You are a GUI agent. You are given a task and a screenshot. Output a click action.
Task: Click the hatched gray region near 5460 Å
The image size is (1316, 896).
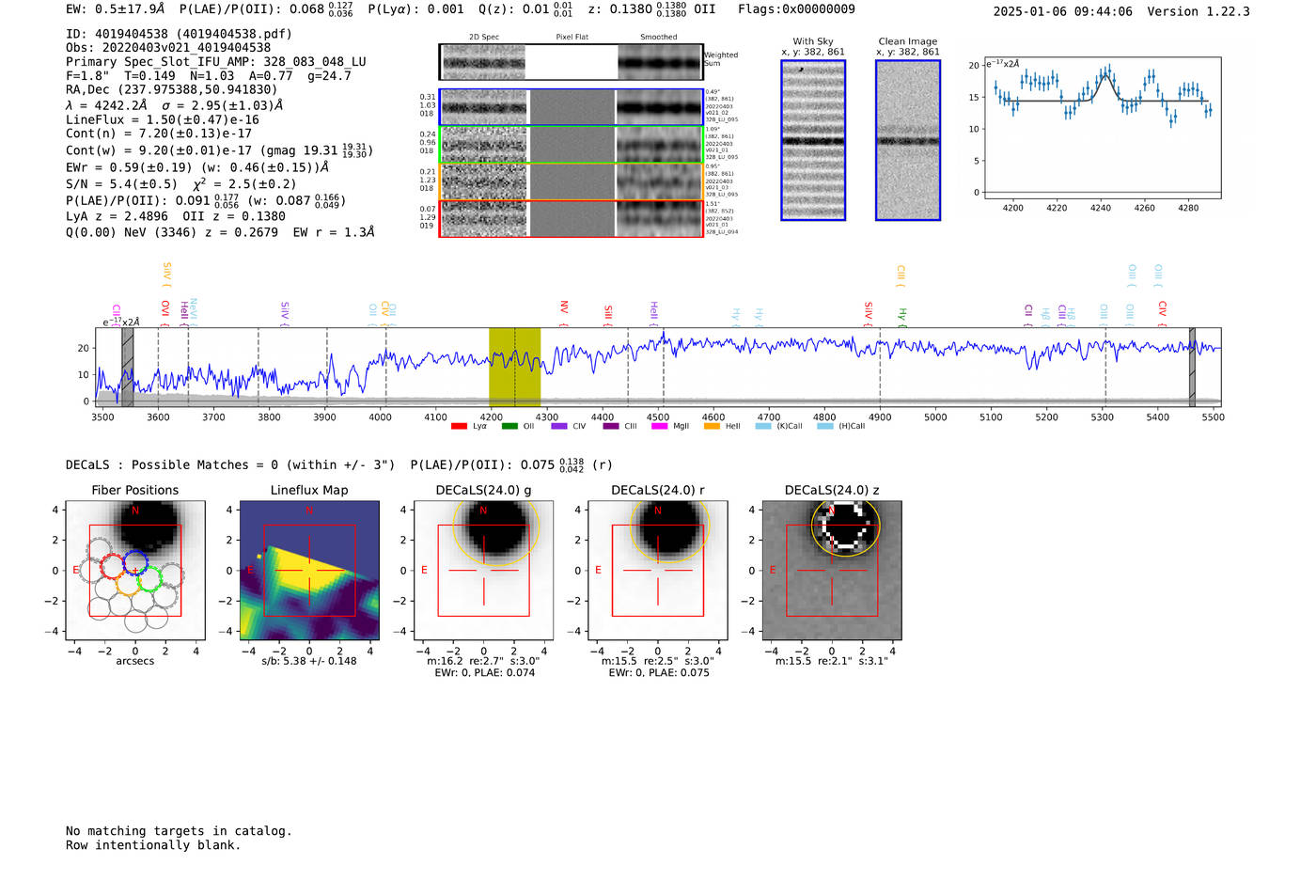[x=1192, y=367]
